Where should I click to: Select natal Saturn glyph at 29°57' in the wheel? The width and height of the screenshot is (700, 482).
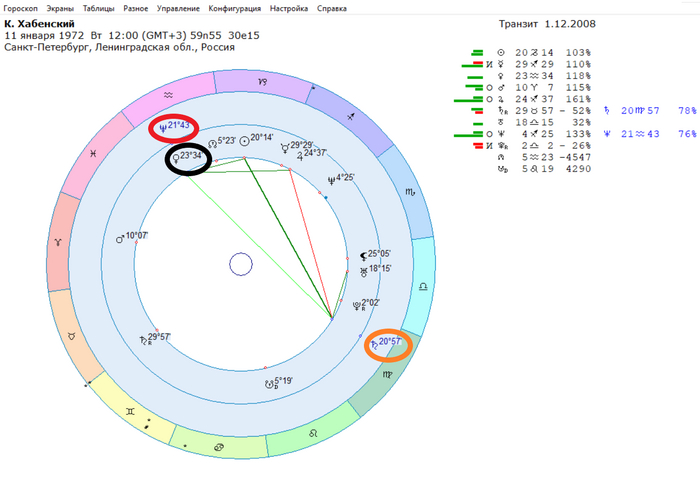144,341
